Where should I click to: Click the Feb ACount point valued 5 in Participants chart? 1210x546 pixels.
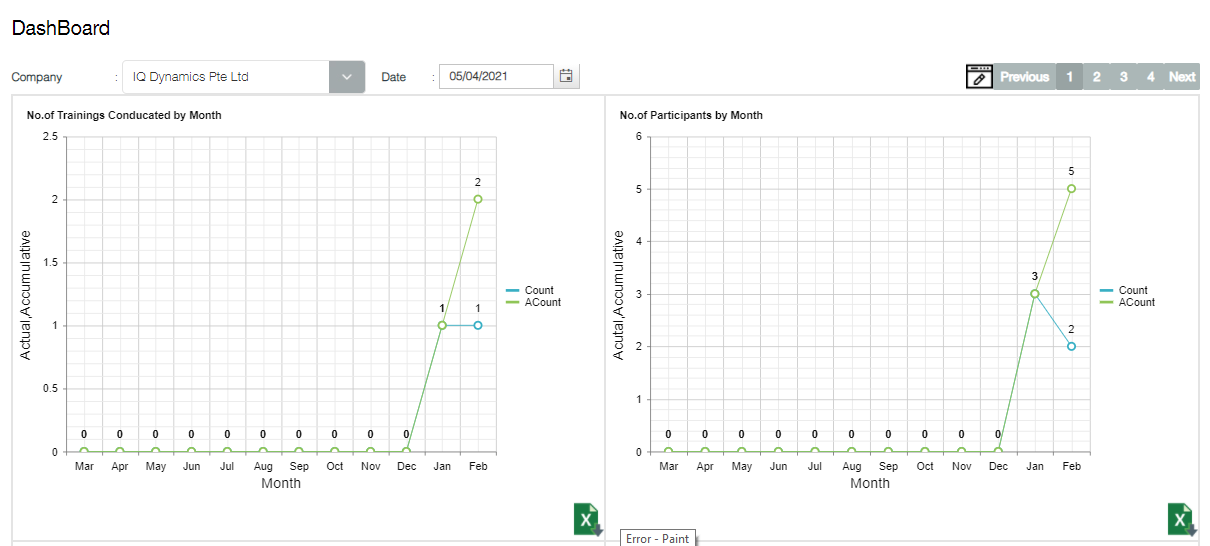[1071, 188]
